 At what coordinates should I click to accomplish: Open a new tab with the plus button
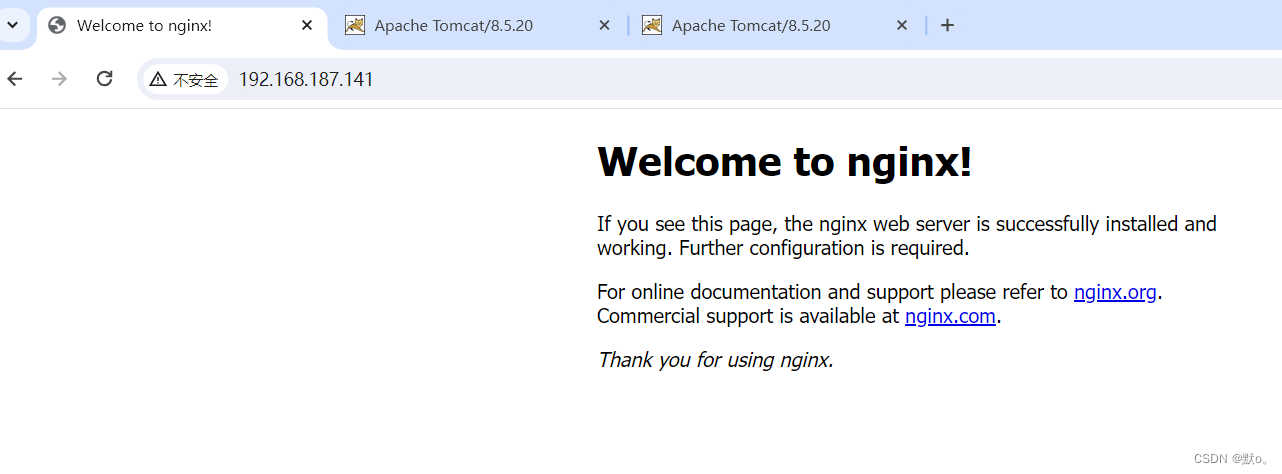pos(947,25)
